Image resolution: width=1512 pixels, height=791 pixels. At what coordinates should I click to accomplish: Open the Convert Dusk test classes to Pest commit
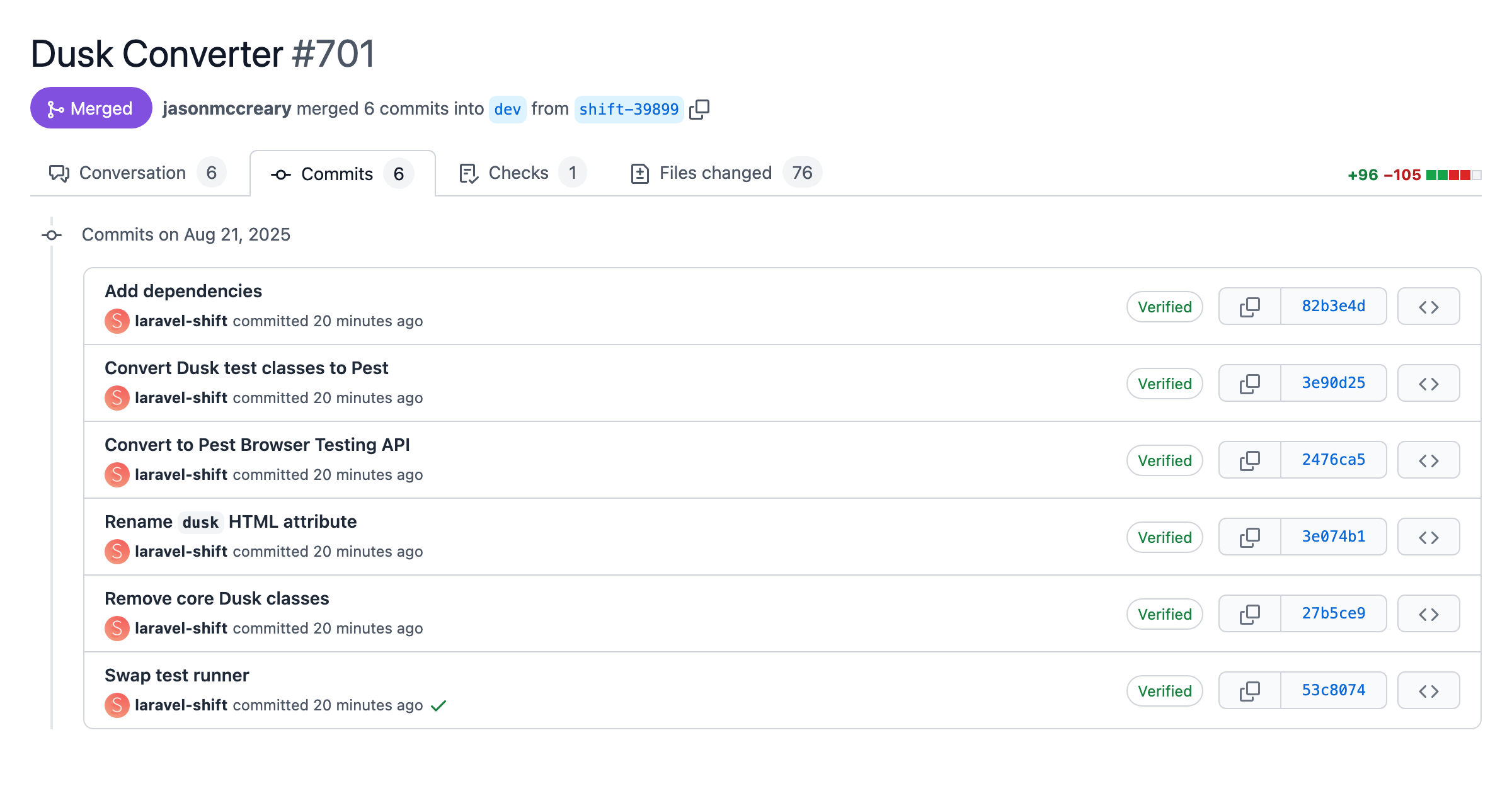pos(246,368)
